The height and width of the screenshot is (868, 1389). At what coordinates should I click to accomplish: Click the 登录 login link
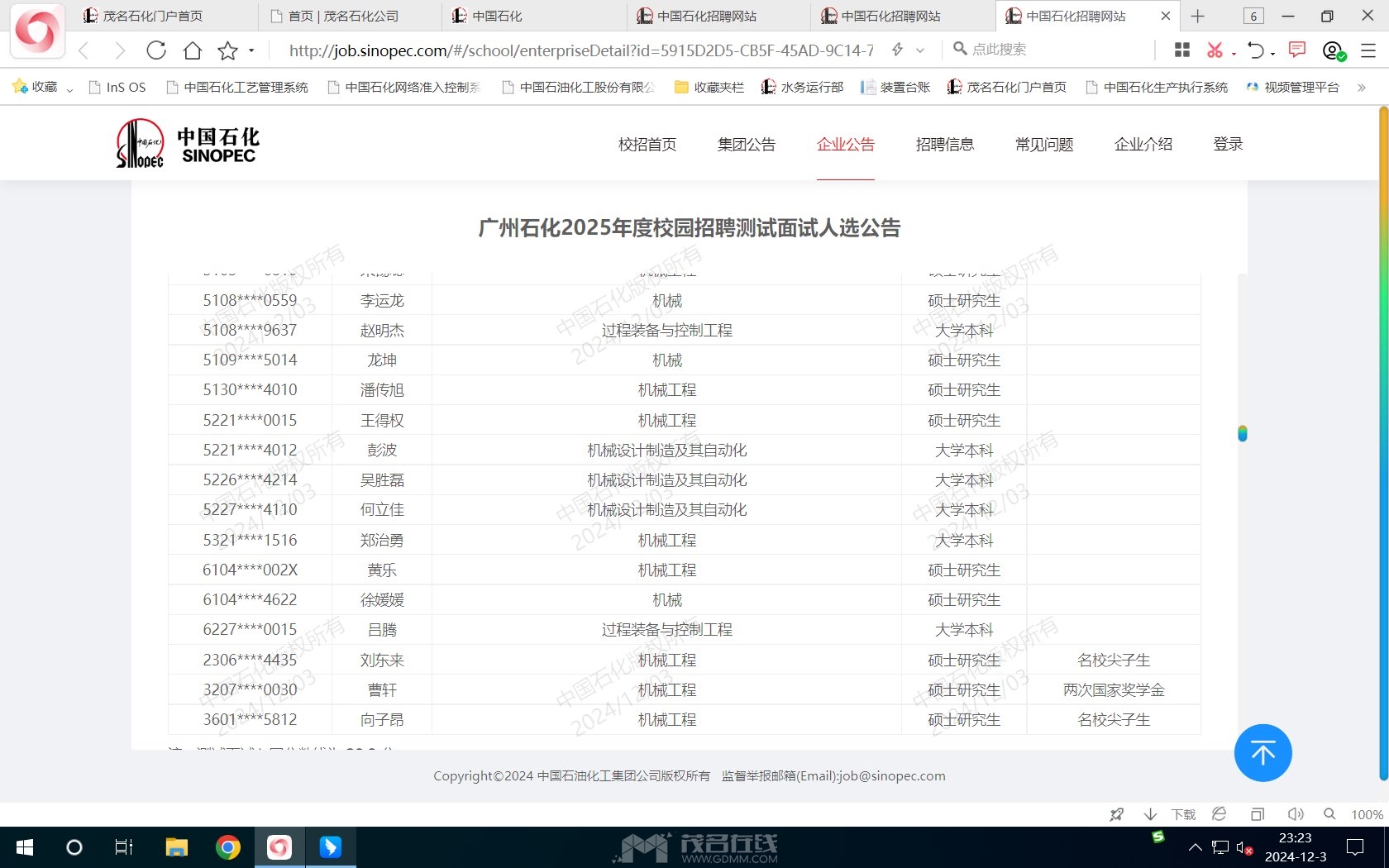[x=1228, y=145]
